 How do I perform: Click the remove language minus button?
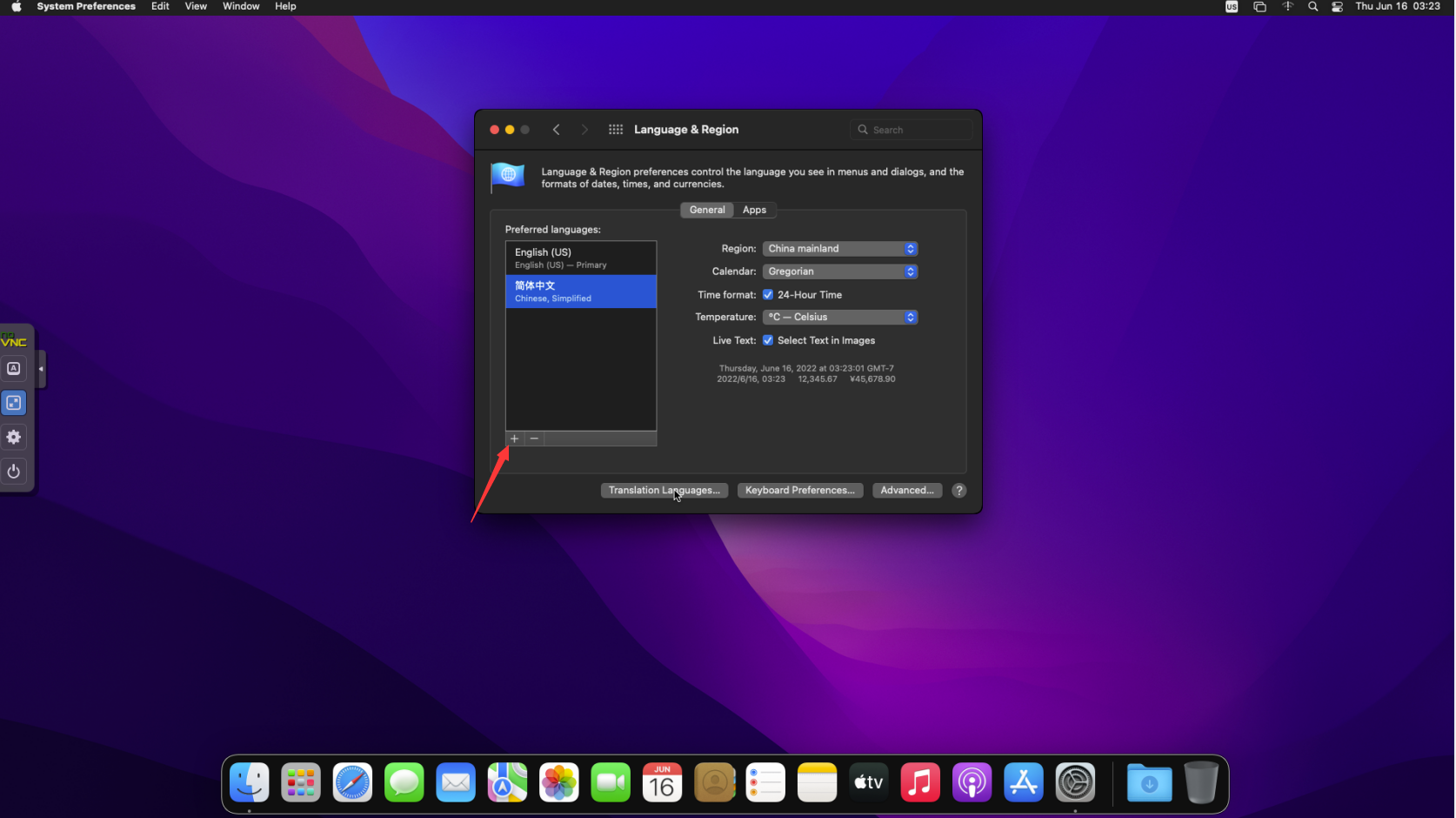534,439
